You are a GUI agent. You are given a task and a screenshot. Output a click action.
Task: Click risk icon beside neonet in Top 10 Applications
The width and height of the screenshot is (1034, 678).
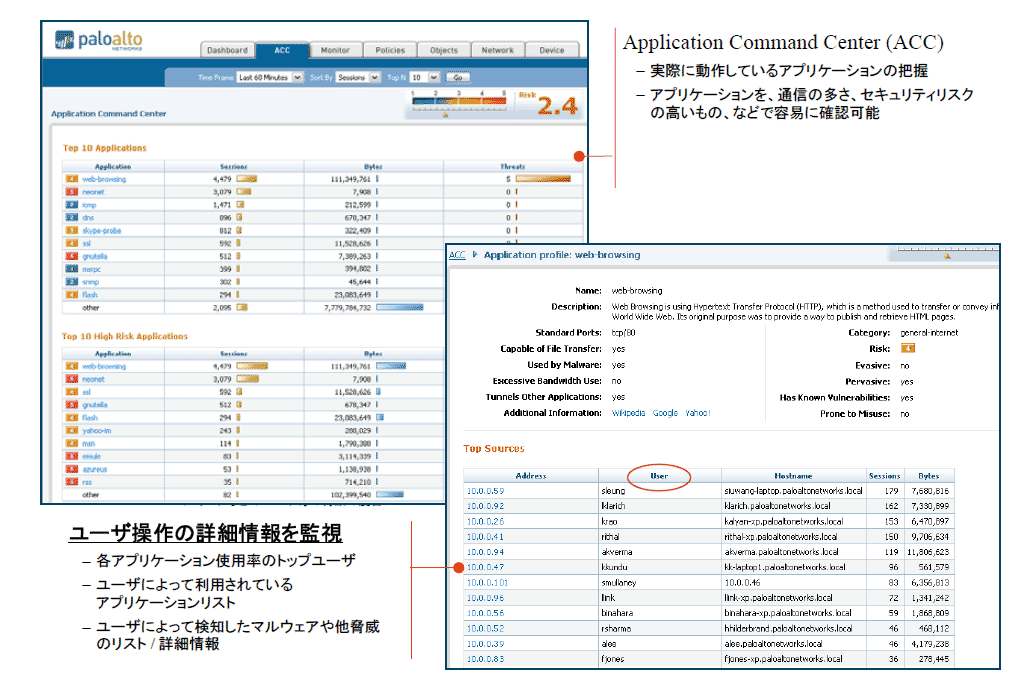click(x=71, y=192)
